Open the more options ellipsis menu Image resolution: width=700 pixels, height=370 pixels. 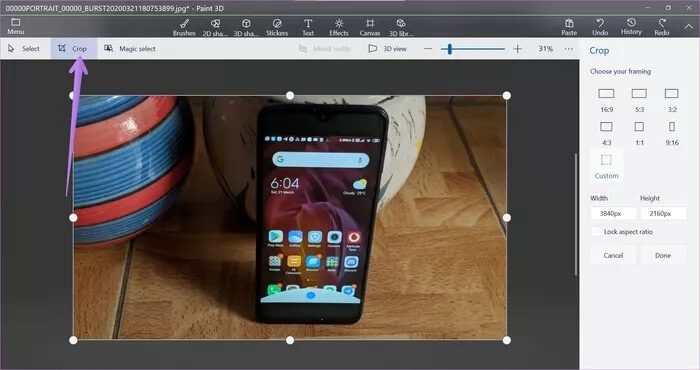(x=568, y=49)
